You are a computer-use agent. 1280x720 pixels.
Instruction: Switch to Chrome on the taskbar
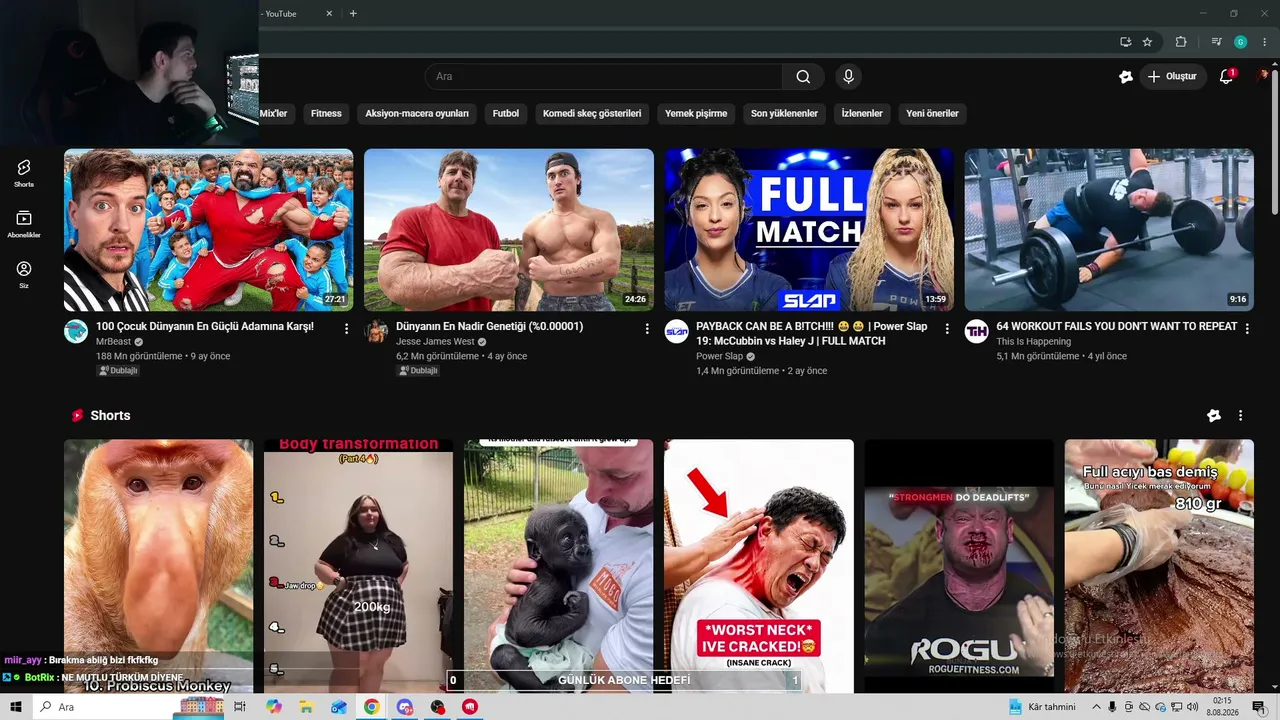(x=371, y=707)
